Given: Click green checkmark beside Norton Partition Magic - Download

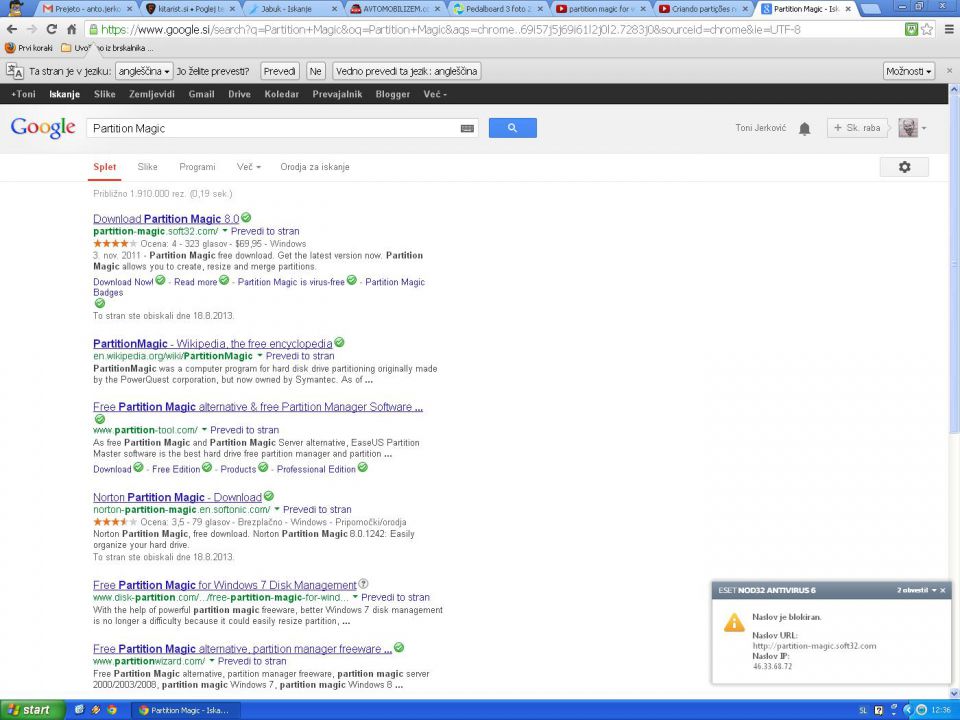Looking at the screenshot, I should 269,496.
